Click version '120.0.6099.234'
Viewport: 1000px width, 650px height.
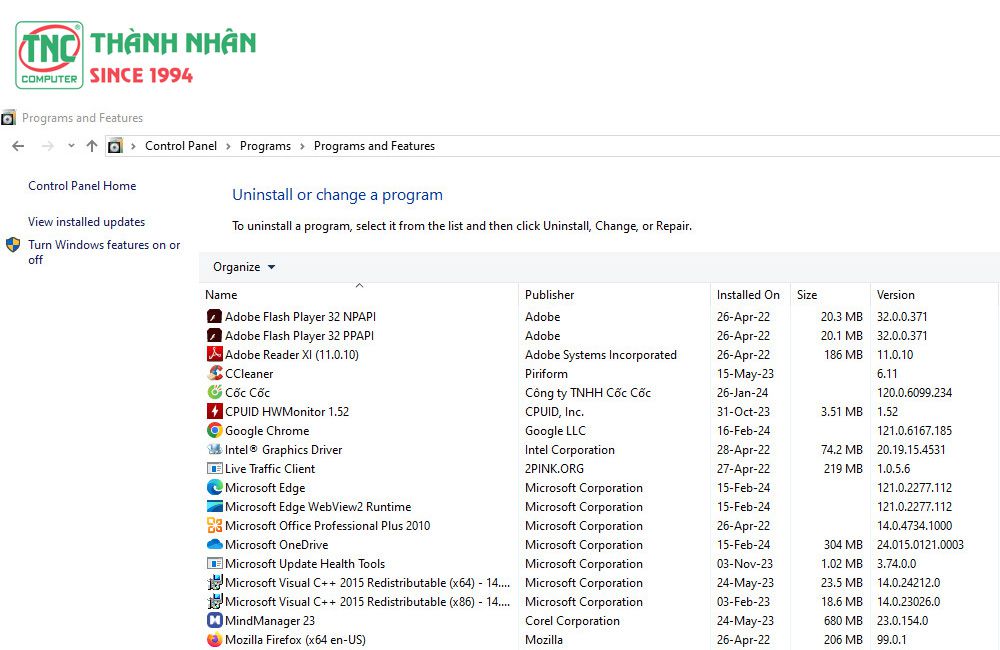coord(915,393)
